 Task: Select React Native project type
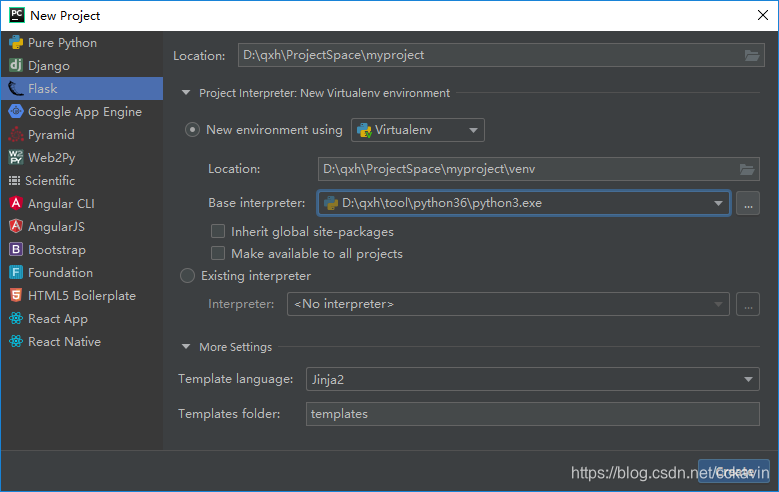click(x=82, y=341)
